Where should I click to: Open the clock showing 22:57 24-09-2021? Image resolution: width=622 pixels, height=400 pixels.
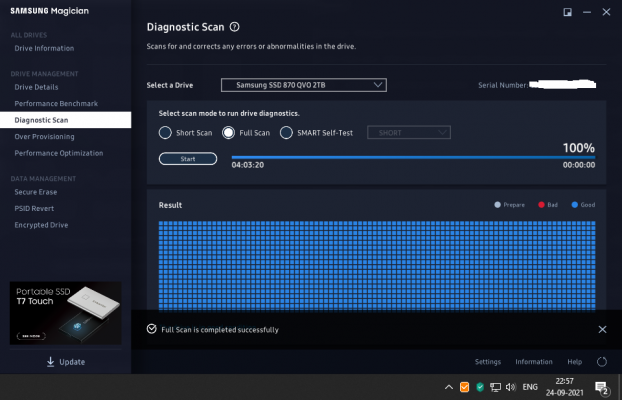tap(564, 387)
